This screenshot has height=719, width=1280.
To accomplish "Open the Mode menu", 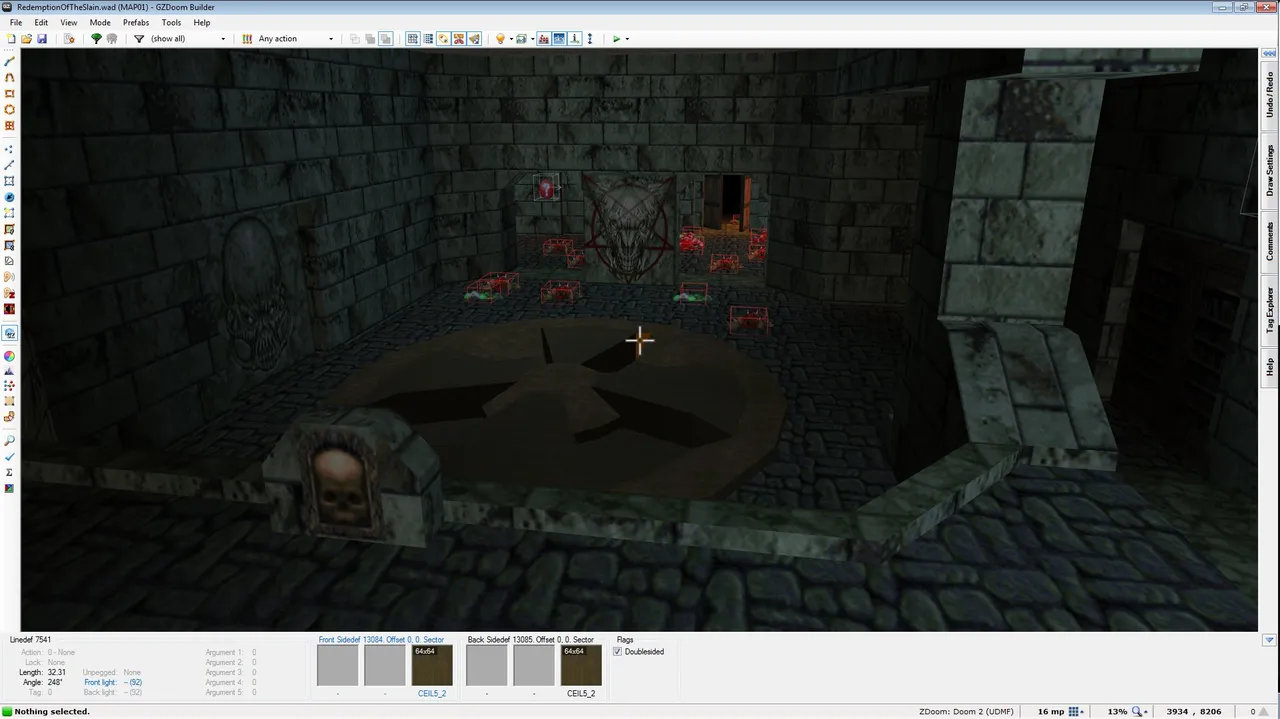I will click(100, 22).
